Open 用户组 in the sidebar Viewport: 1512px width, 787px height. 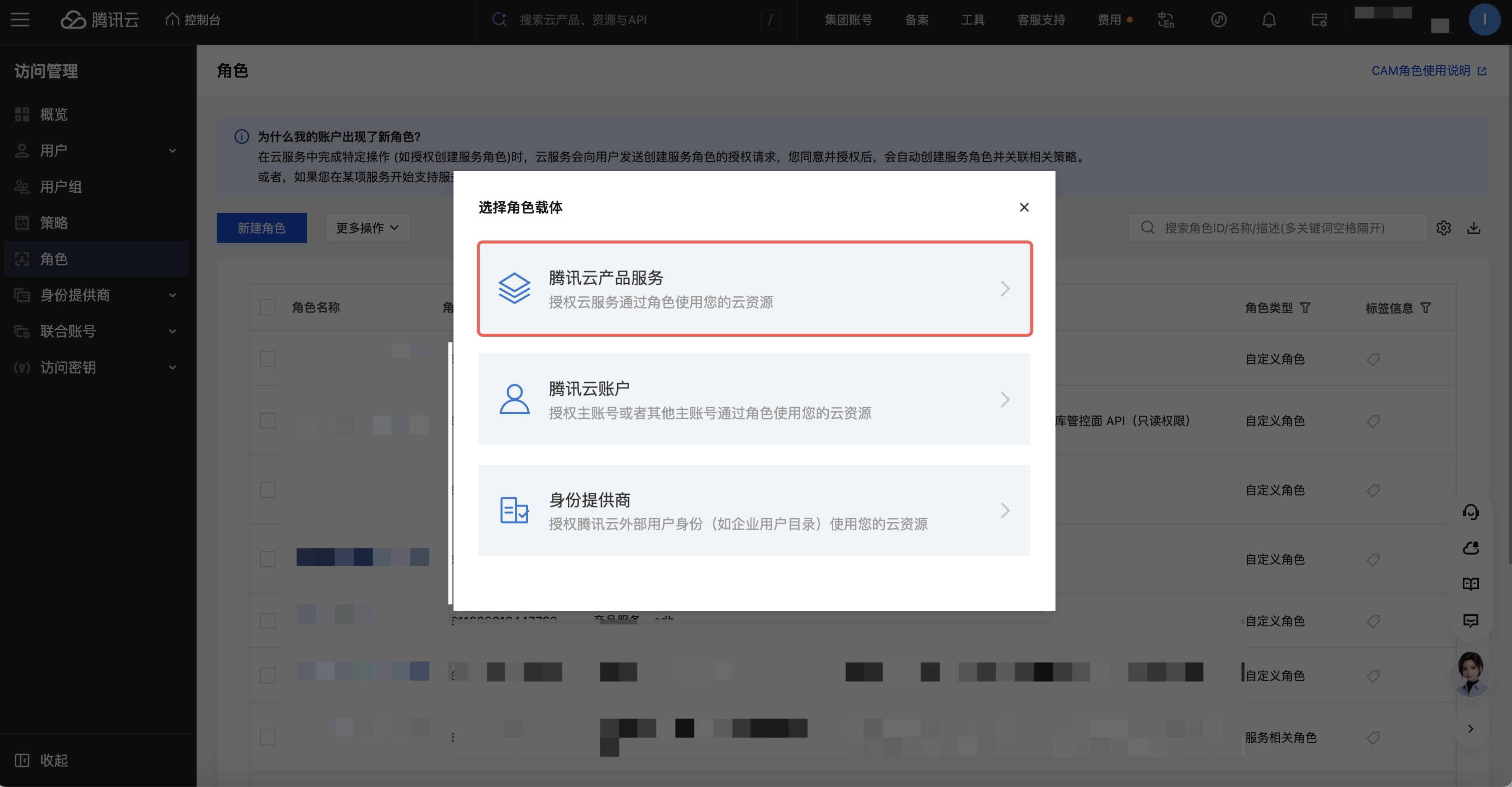[96, 187]
